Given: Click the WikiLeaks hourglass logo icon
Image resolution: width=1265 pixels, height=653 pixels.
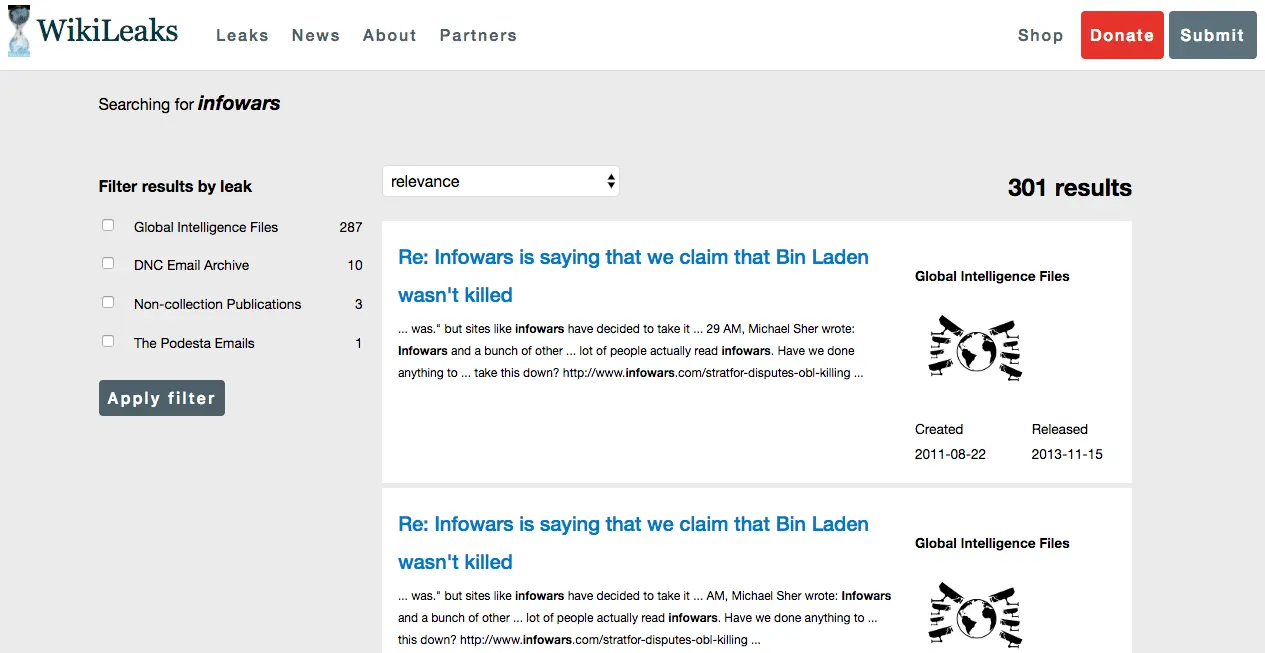Looking at the screenshot, I should [x=19, y=31].
